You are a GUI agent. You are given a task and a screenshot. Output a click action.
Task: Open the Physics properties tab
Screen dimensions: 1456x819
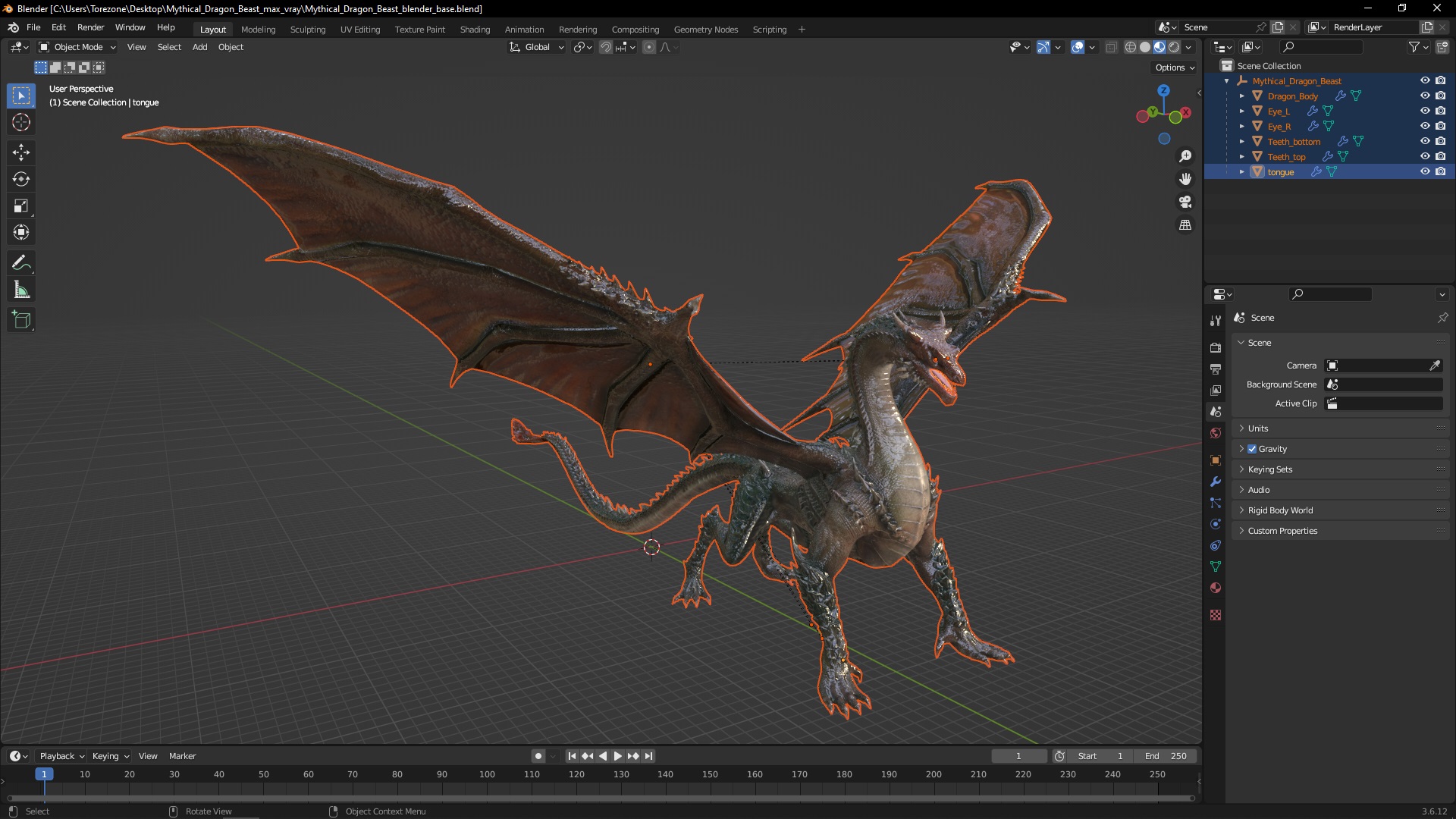[x=1216, y=524]
